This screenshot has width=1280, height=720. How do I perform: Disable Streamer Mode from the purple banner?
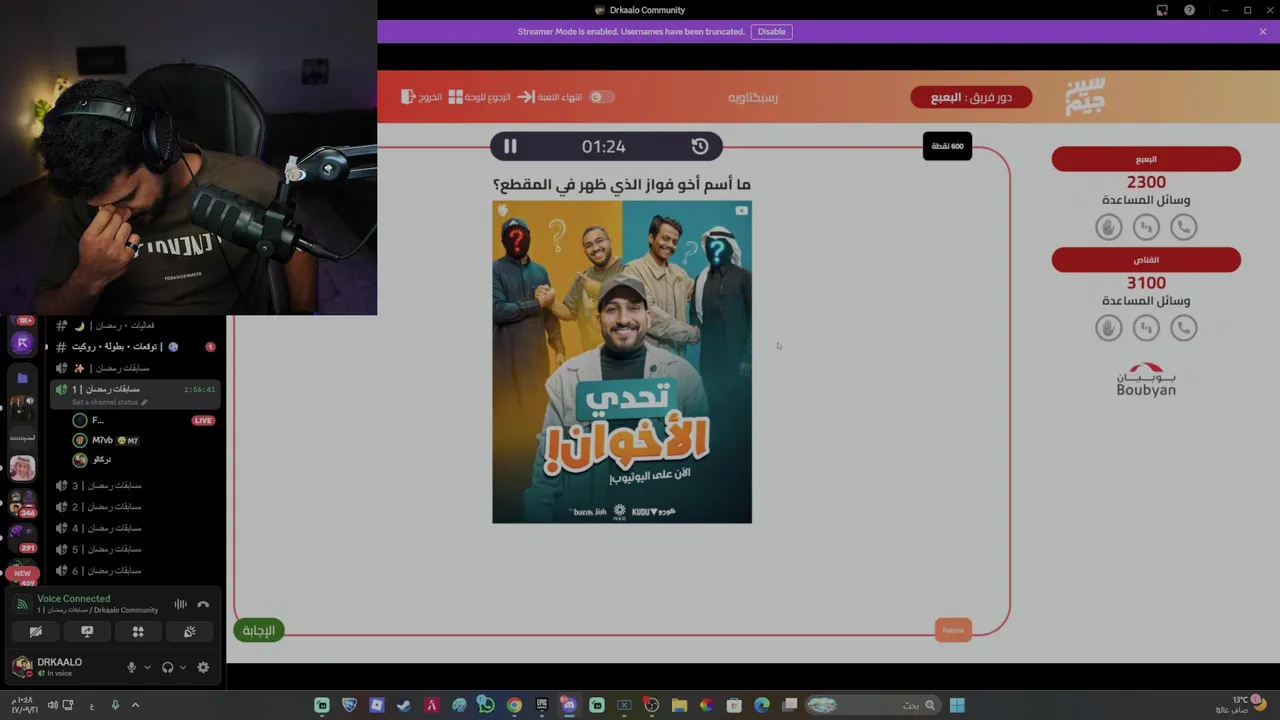771,31
